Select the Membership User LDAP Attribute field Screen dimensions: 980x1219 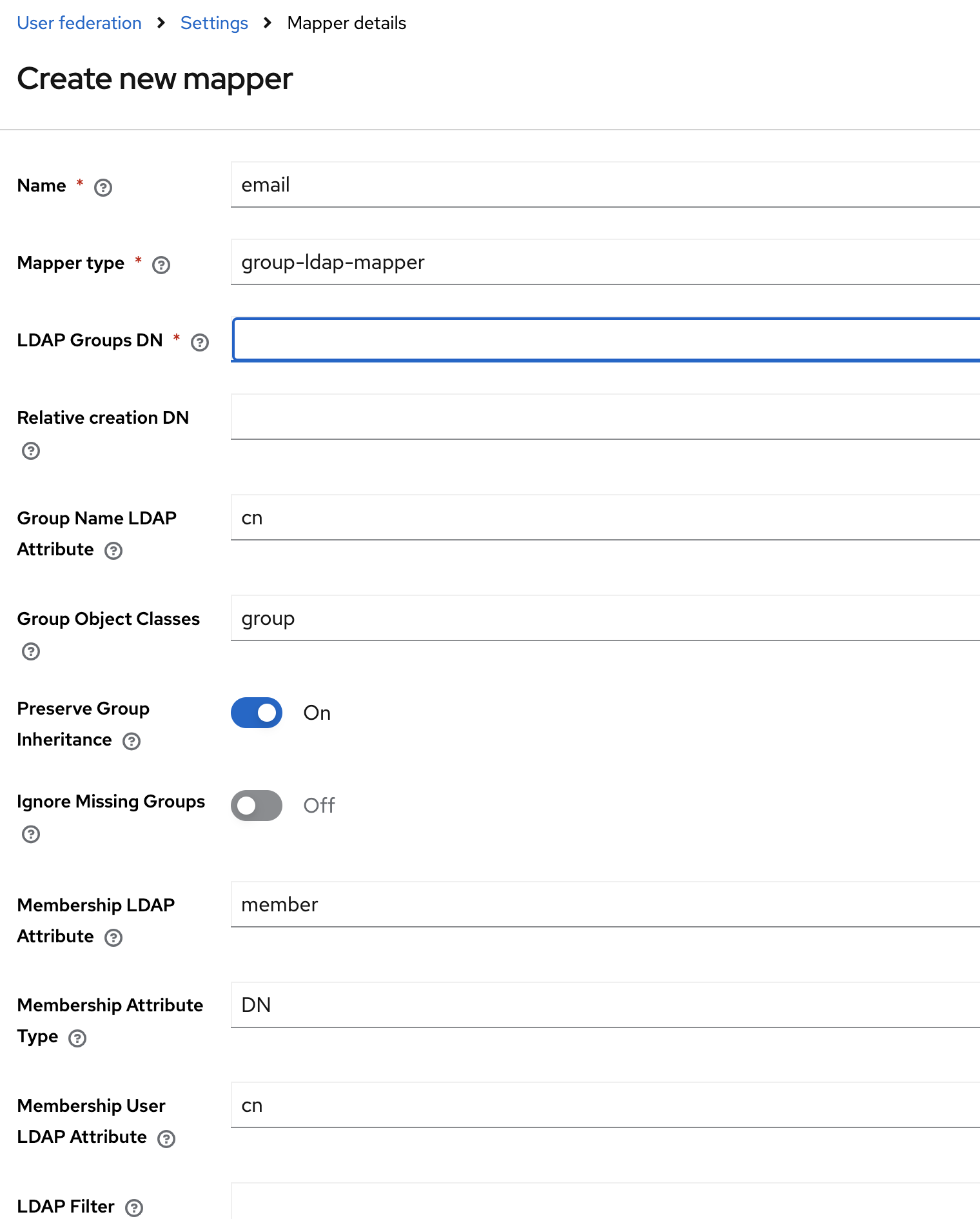pos(605,1105)
